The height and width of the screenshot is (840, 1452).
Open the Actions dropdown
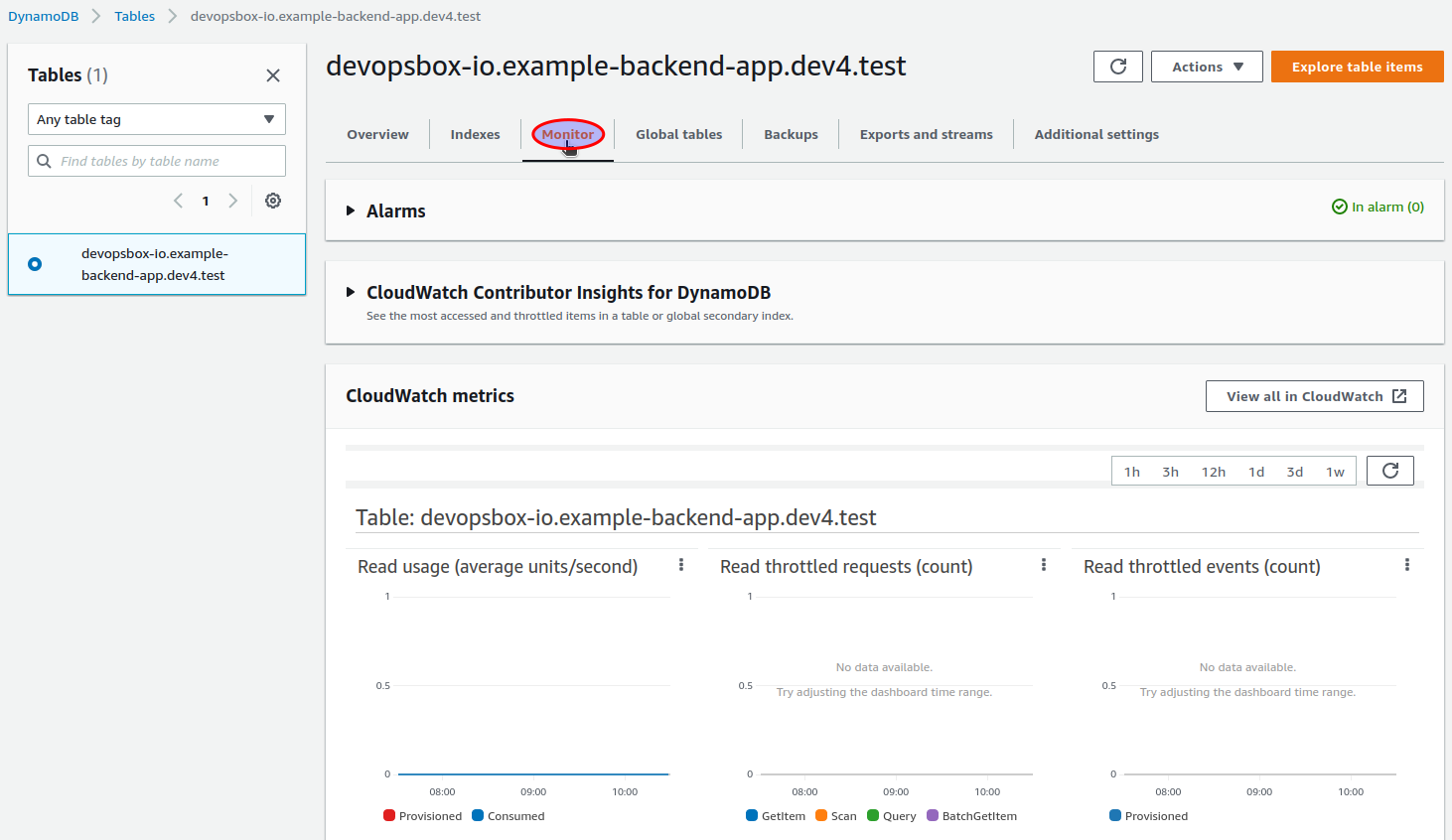pos(1207,67)
